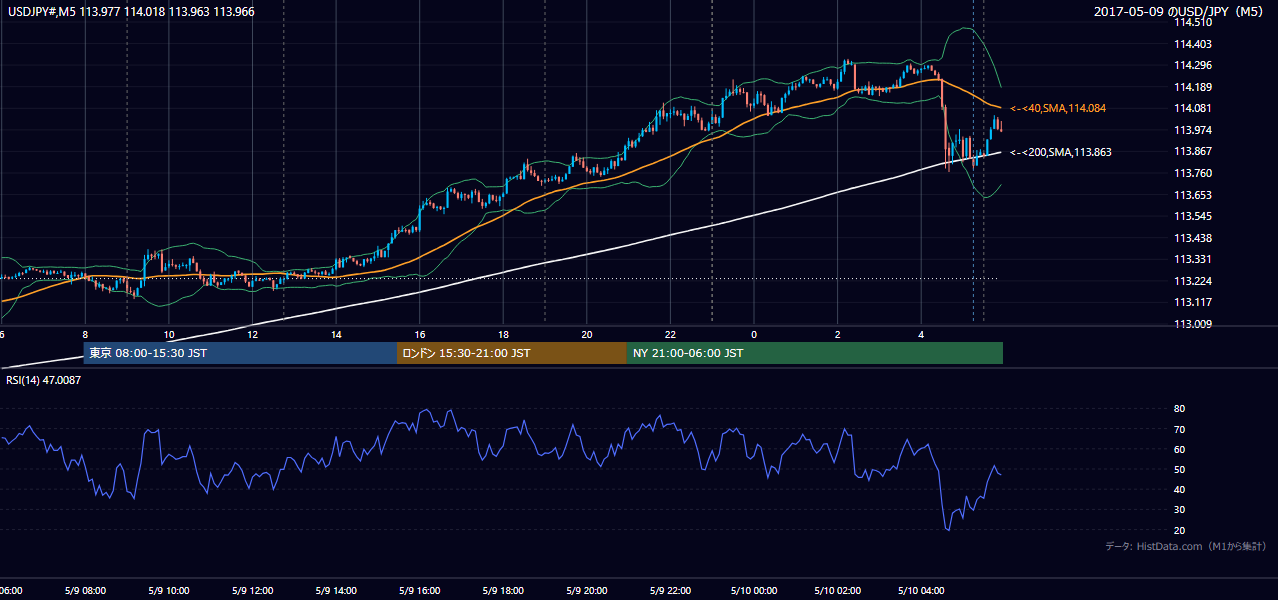Open the HistData.com data source credit
Viewport: 1278px width, 600px height.
point(1185,546)
